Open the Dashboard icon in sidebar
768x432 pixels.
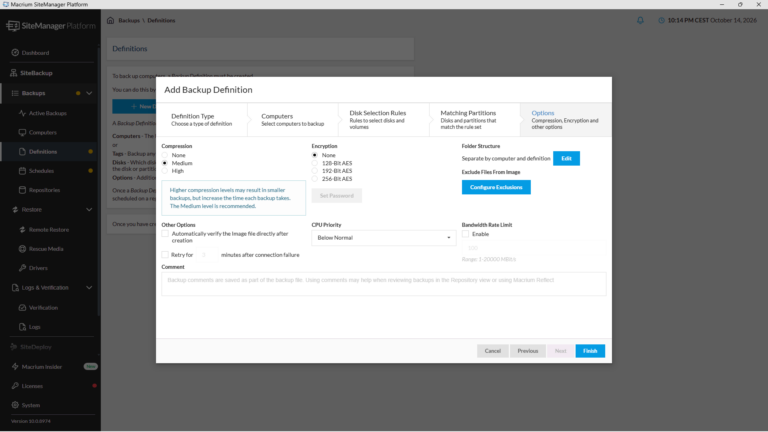[x=15, y=52]
